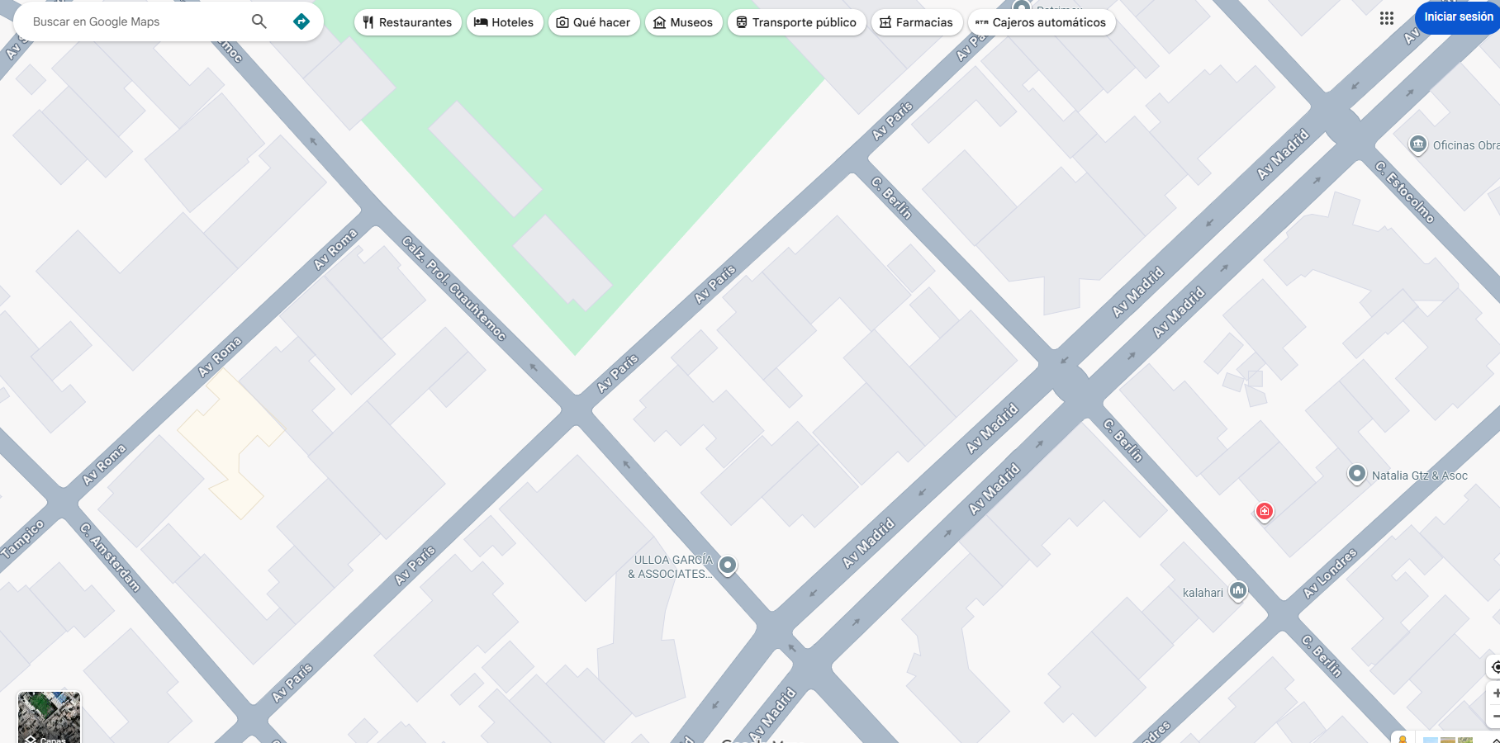Center the map on your location
The image size is (1500, 743).
coord(1495,667)
